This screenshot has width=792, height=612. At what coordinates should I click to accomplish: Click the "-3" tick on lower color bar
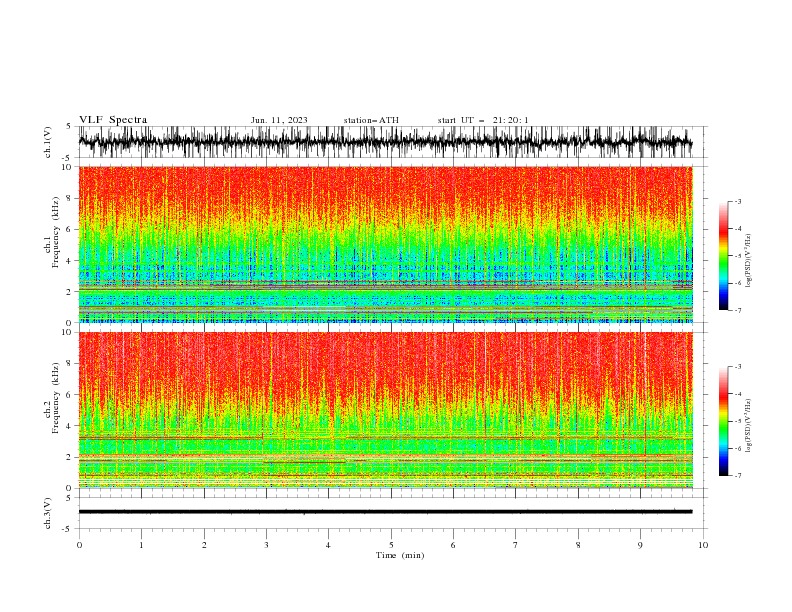click(738, 367)
